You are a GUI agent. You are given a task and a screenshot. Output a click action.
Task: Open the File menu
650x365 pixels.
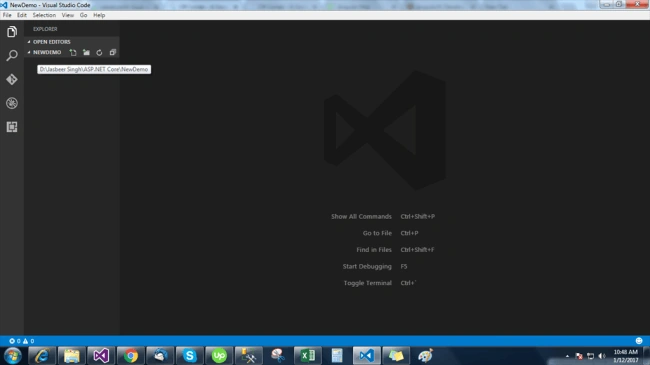[7, 15]
